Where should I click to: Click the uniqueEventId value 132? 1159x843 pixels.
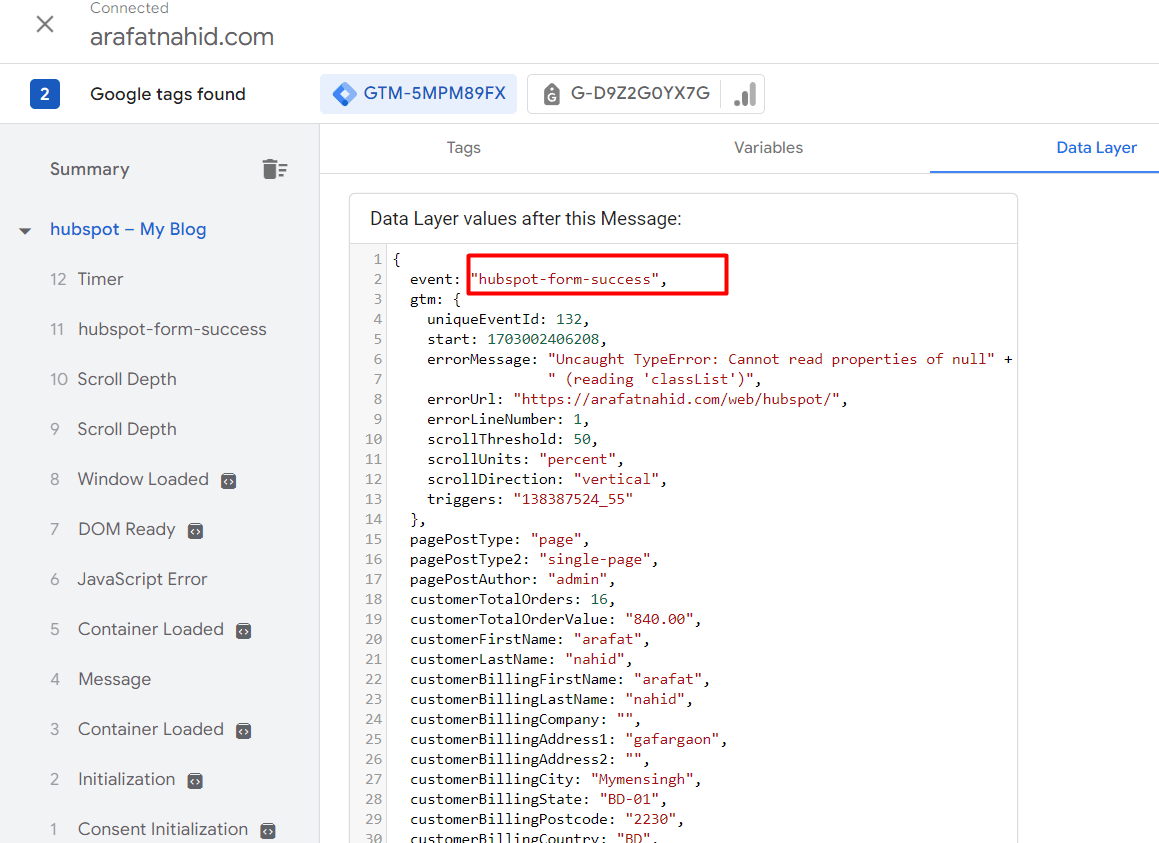[x=568, y=319]
